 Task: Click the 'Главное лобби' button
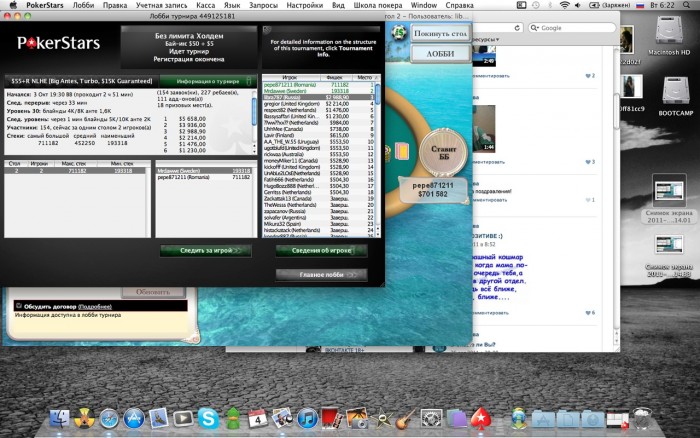(x=320, y=274)
